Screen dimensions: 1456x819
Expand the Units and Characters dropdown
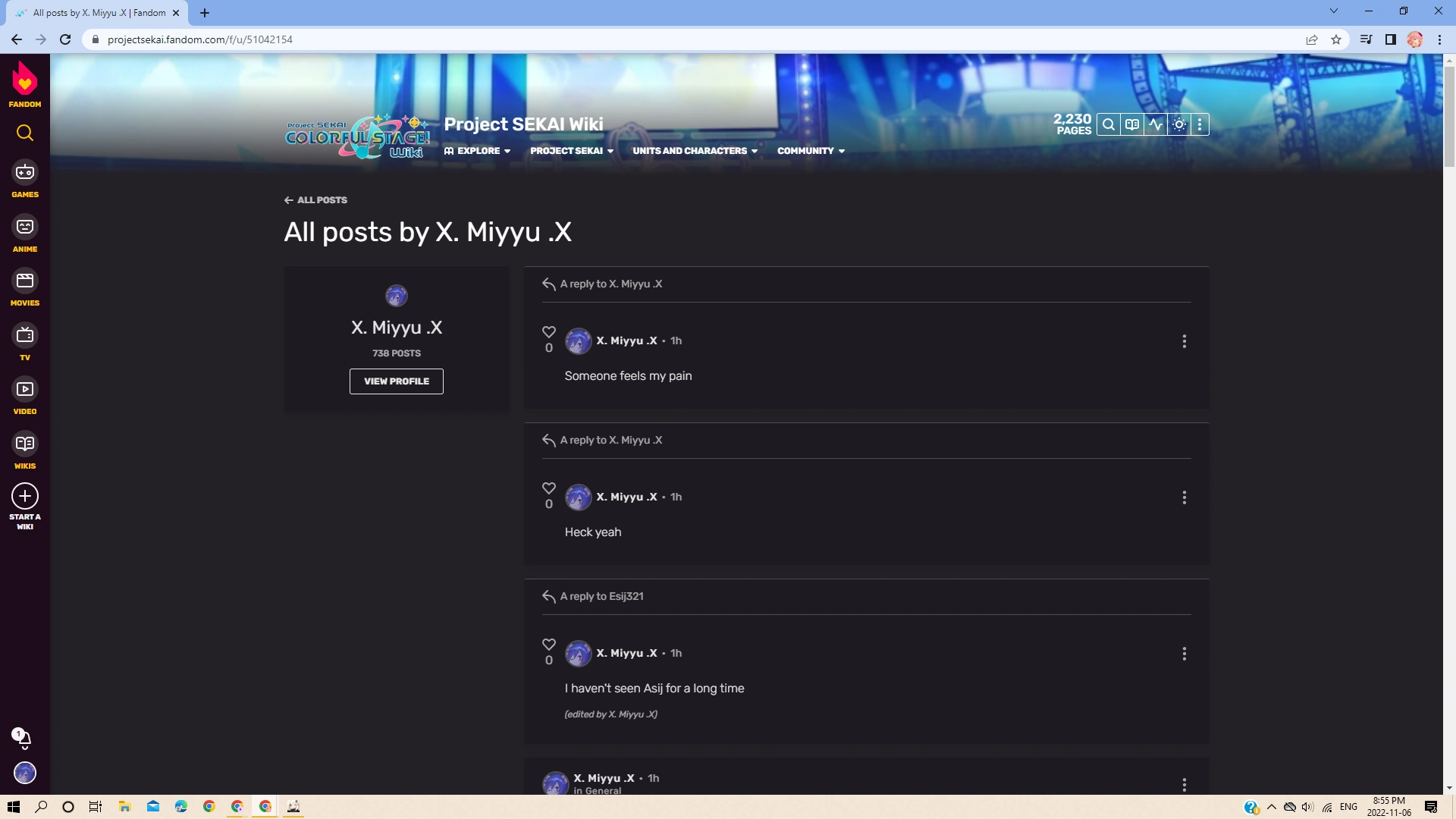pyautogui.click(x=695, y=151)
